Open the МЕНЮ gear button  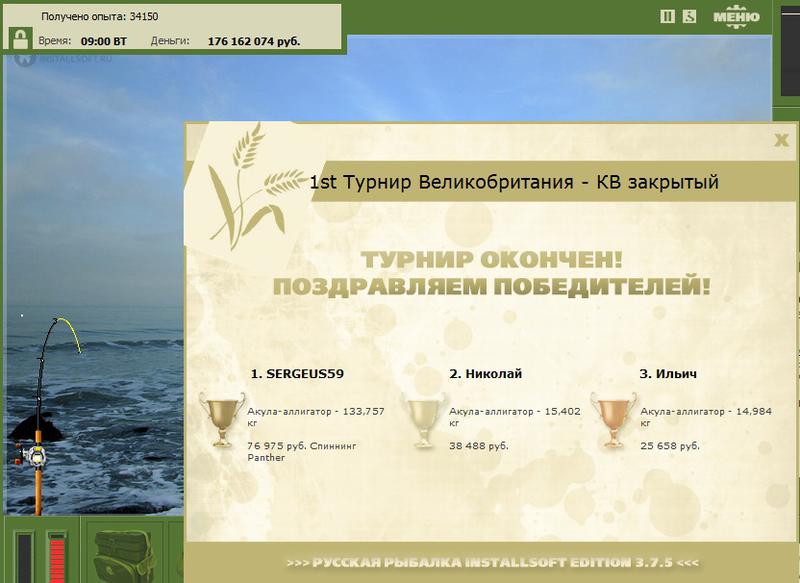pyautogui.click(x=736, y=16)
